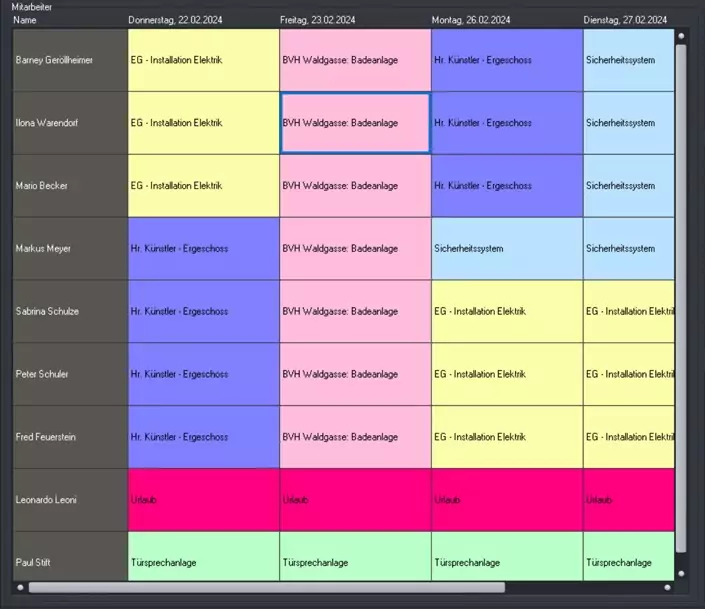This screenshot has width=705, height=609.
Task: Select Markus Meyer's Monday Sicherheitssystem cell
Action: click(507, 249)
